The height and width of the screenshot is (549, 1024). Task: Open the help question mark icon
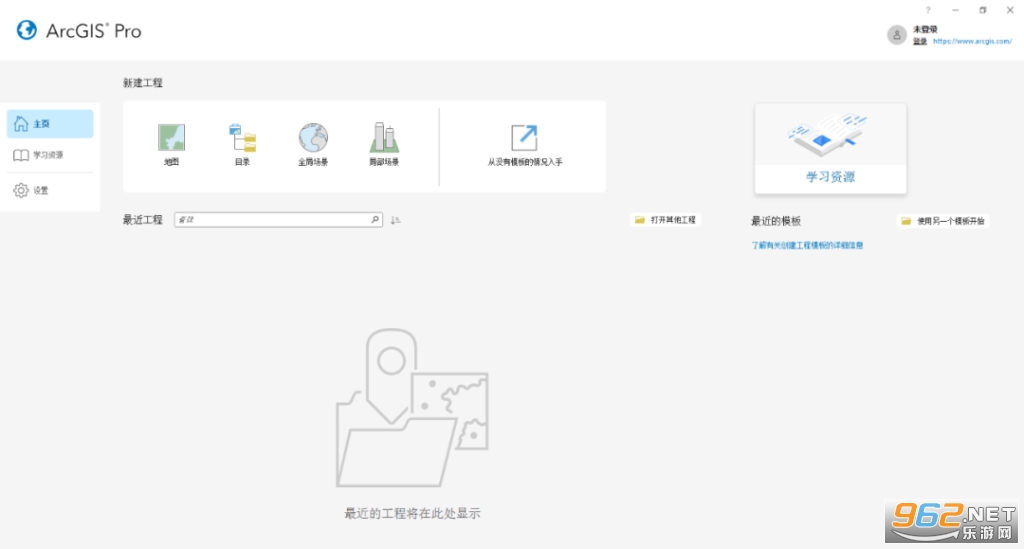[x=928, y=10]
